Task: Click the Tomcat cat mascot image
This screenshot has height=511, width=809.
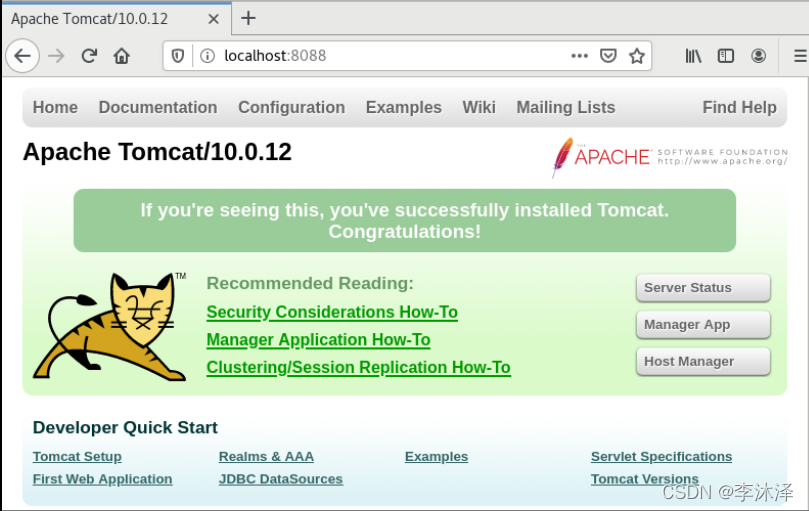Action: click(110, 327)
